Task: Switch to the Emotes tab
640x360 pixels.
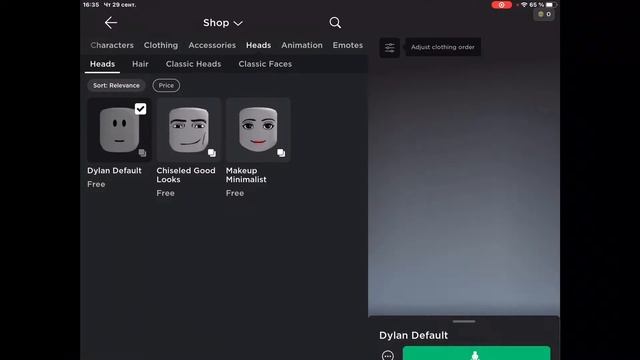Action: tap(347, 45)
